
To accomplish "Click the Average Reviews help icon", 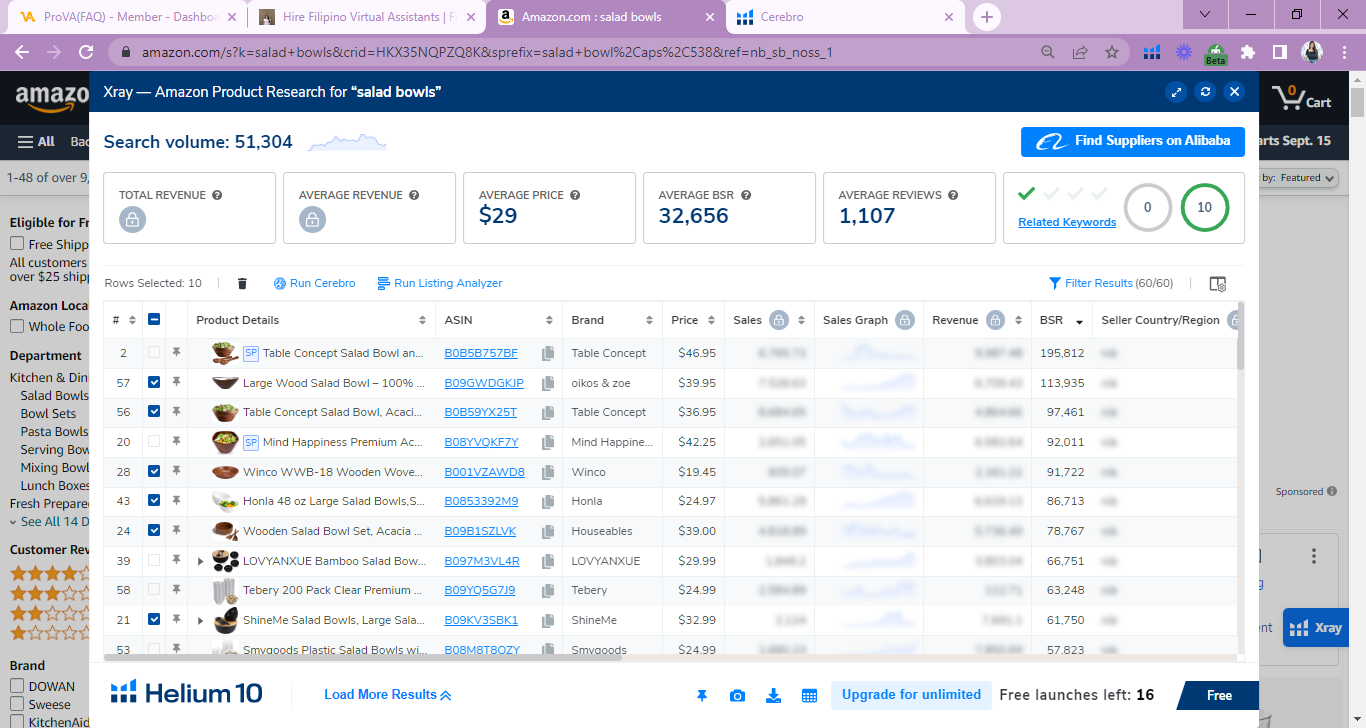I will click(953, 196).
